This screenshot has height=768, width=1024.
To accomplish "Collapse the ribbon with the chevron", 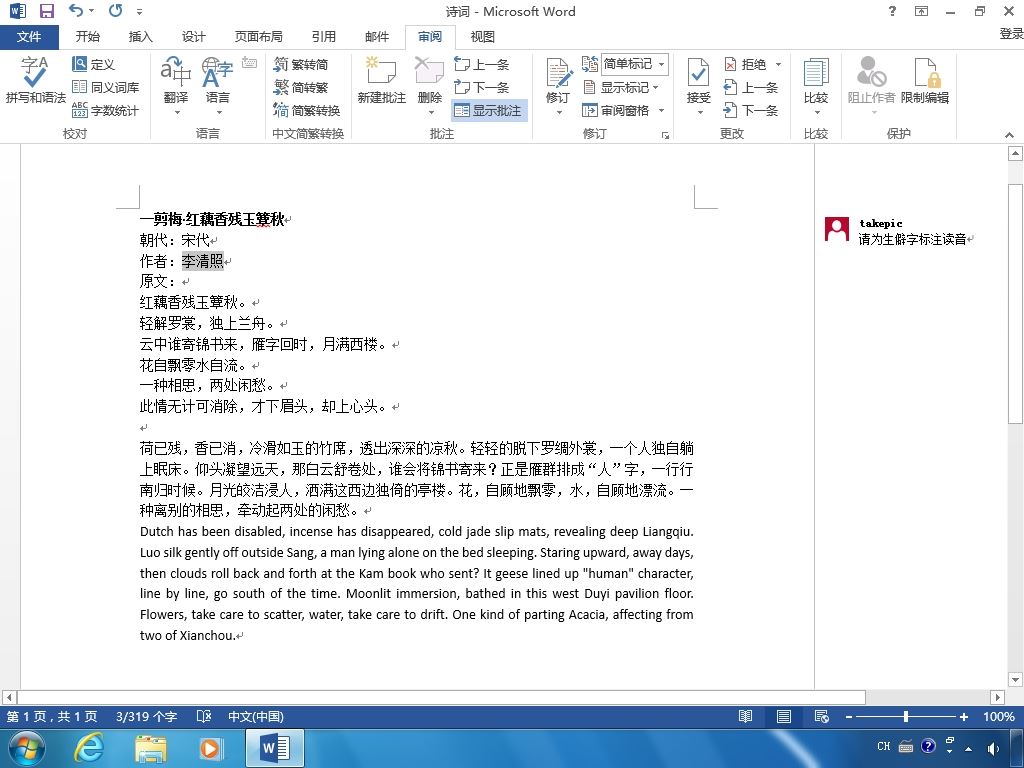I will (x=1009, y=135).
